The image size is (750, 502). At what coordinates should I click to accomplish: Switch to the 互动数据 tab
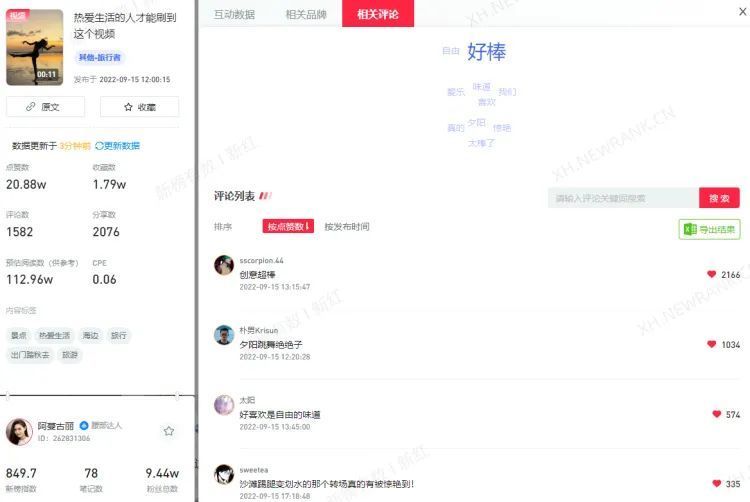click(234, 14)
